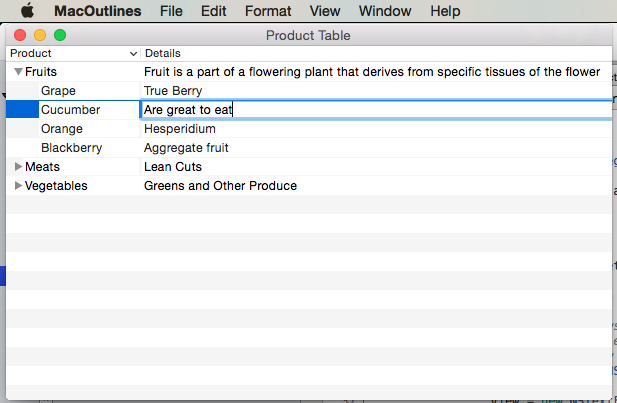Expand the Meats disclosure triangle
This screenshot has width=617, height=403.
pos(18,167)
